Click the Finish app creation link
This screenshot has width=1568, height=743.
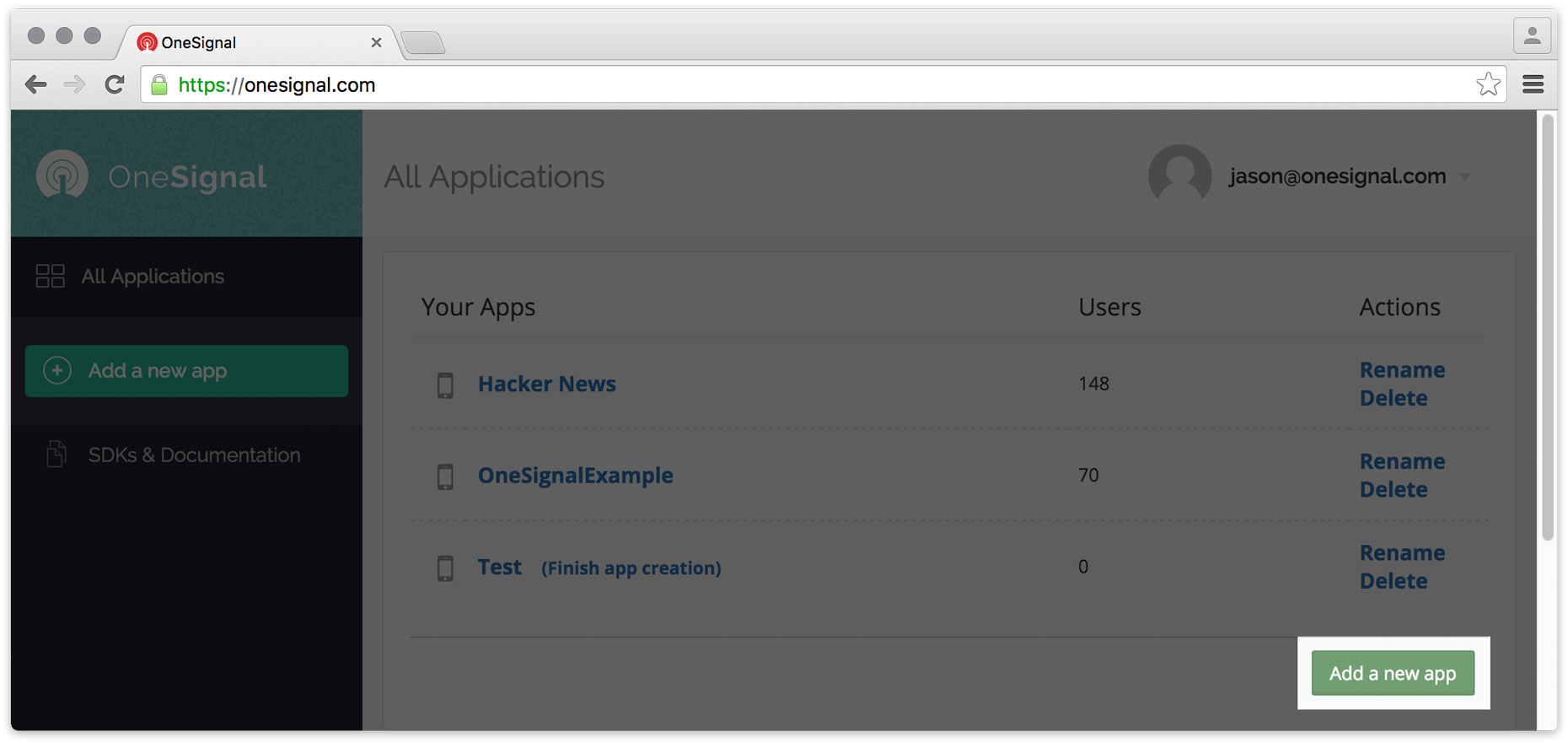point(631,568)
